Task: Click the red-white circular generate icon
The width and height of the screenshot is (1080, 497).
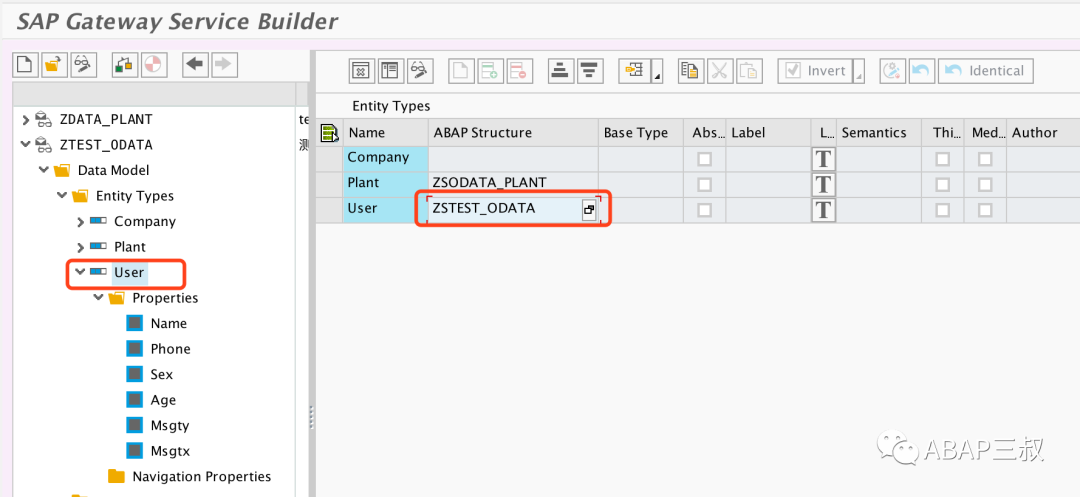Action: (x=153, y=65)
